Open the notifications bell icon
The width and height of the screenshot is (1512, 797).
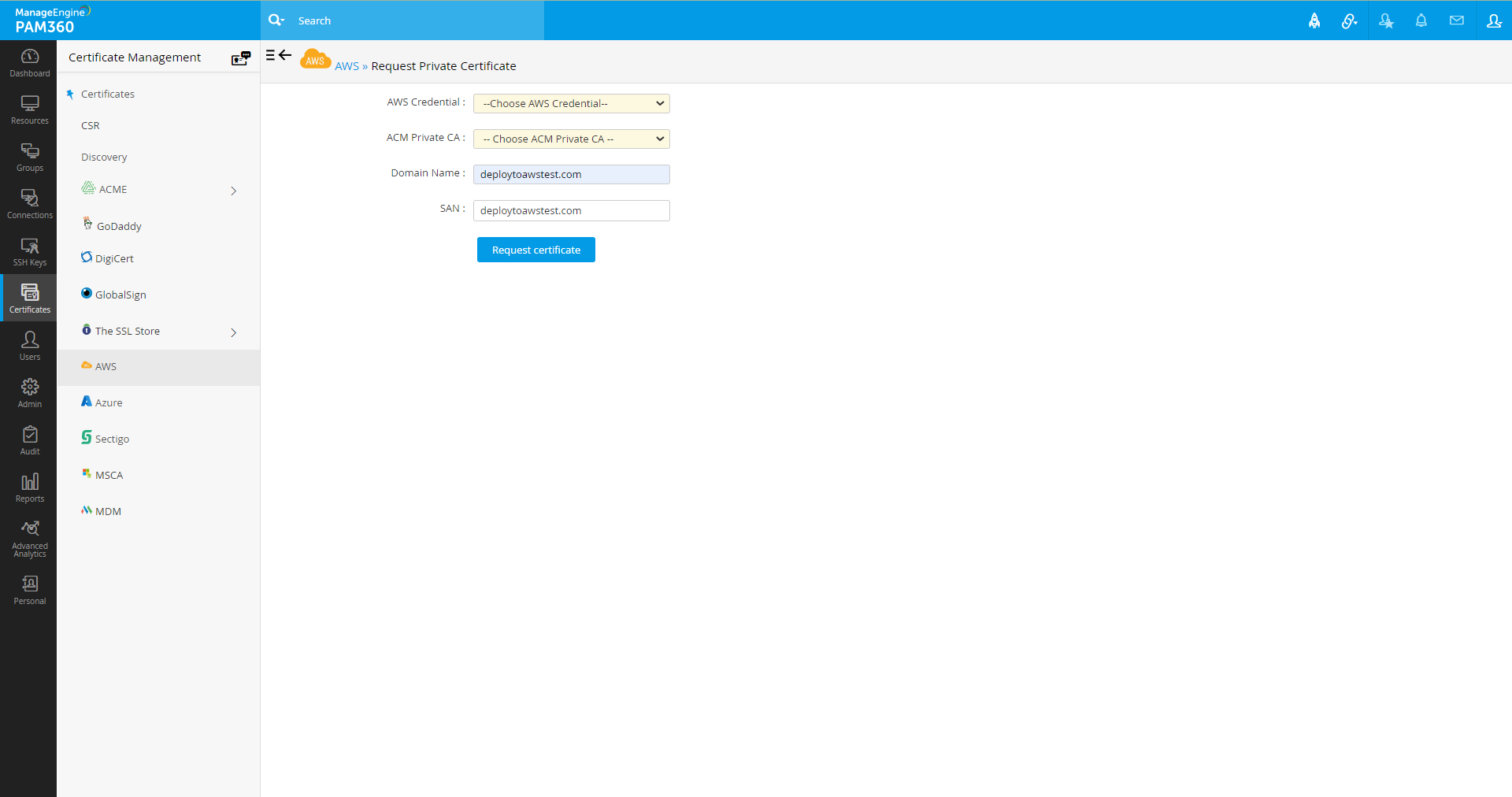pos(1421,21)
